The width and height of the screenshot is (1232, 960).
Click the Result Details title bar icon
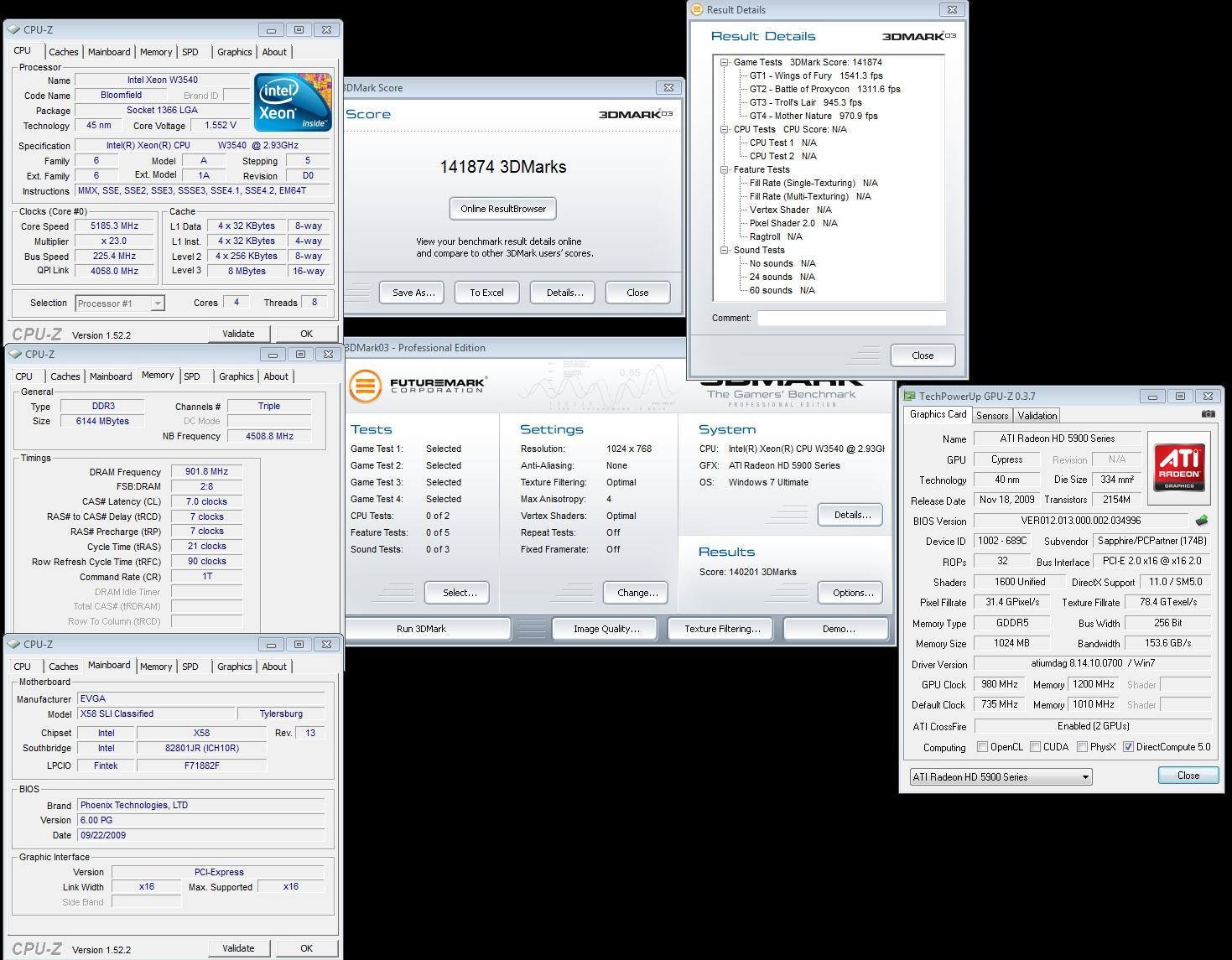(696, 10)
